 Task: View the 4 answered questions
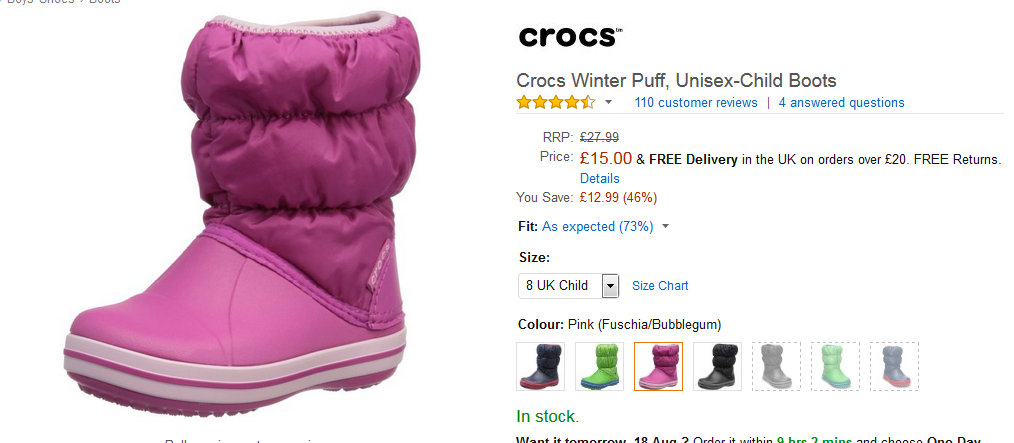[x=841, y=103]
